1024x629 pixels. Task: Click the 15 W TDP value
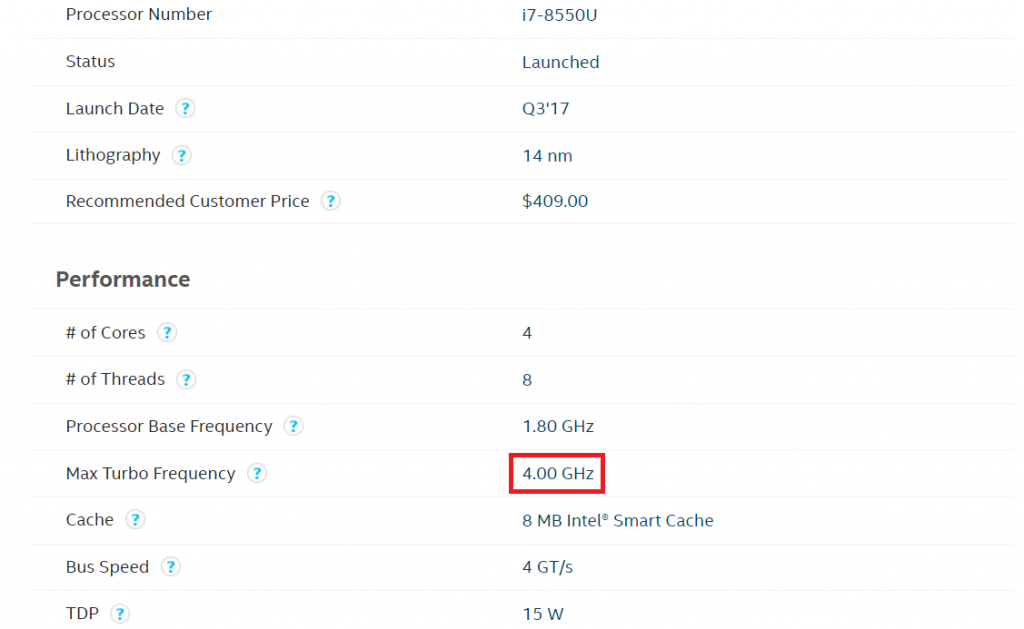point(542,614)
